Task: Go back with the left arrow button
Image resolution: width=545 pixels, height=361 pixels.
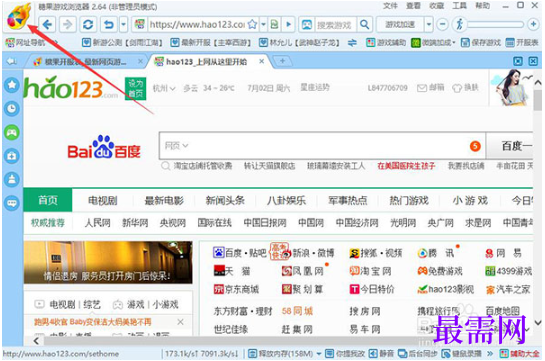Action: 47,25
